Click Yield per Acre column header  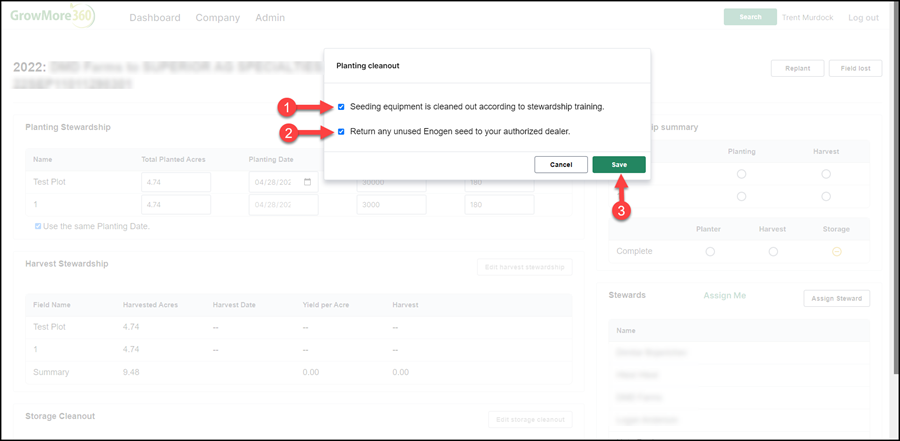point(327,305)
